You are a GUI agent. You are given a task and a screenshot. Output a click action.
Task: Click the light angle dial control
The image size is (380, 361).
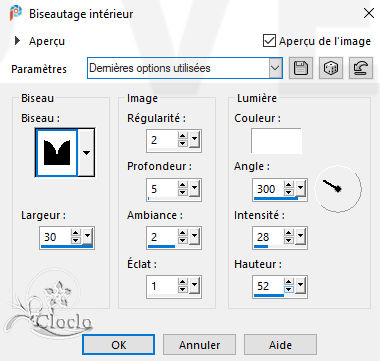click(x=339, y=189)
